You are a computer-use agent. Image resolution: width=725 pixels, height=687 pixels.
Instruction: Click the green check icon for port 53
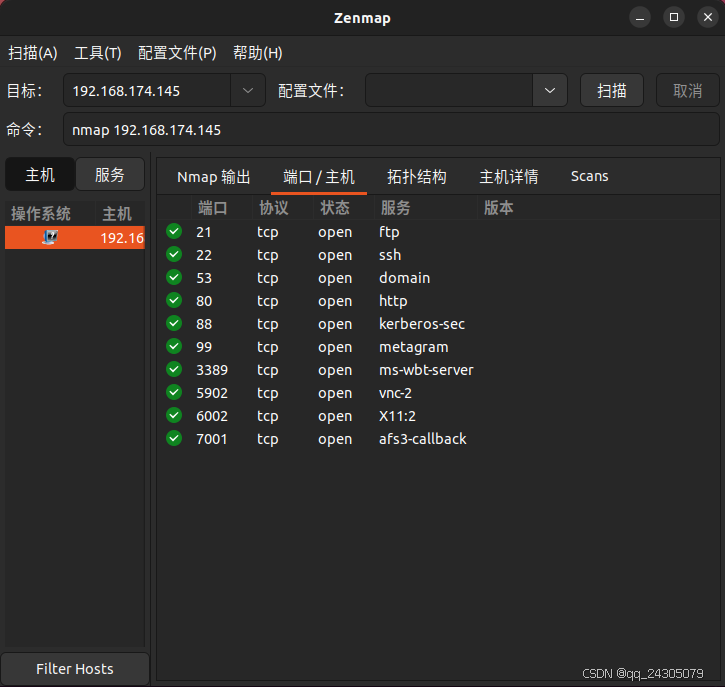coord(174,277)
